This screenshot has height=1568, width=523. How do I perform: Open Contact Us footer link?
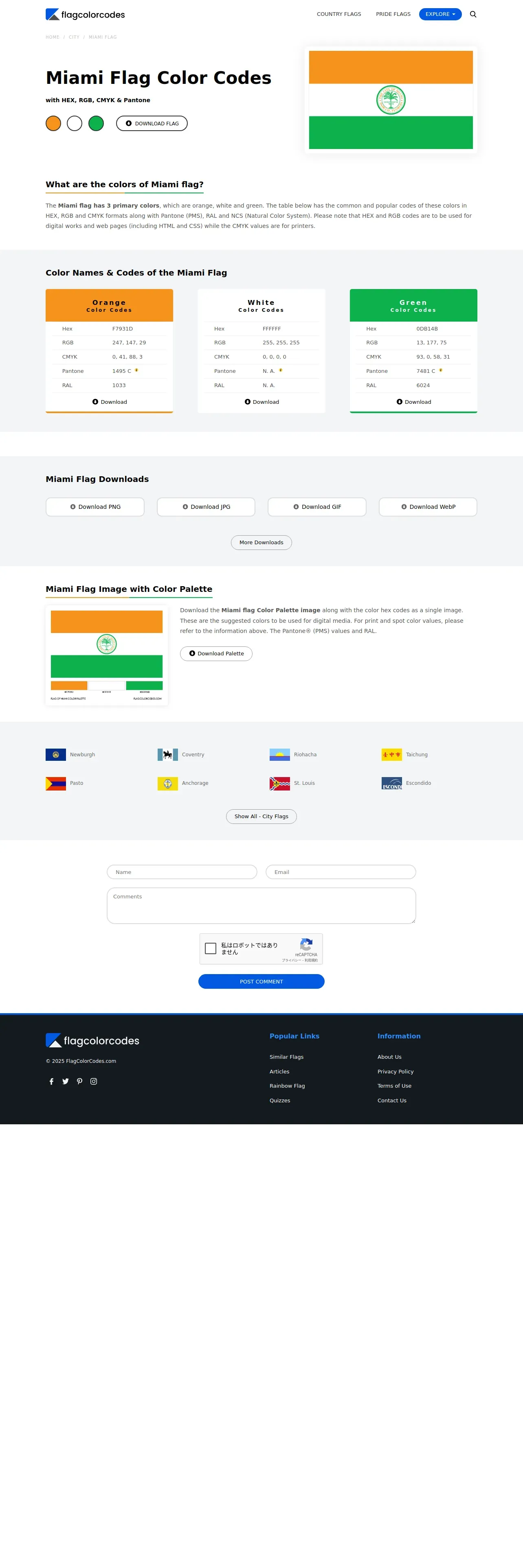(x=392, y=1101)
